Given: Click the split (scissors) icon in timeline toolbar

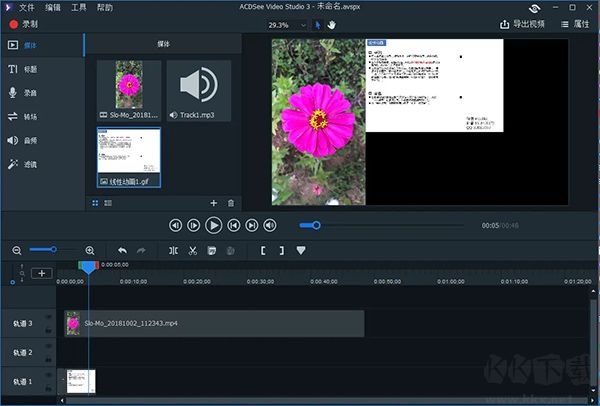Looking at the screenshot, I should coord(192,250).
